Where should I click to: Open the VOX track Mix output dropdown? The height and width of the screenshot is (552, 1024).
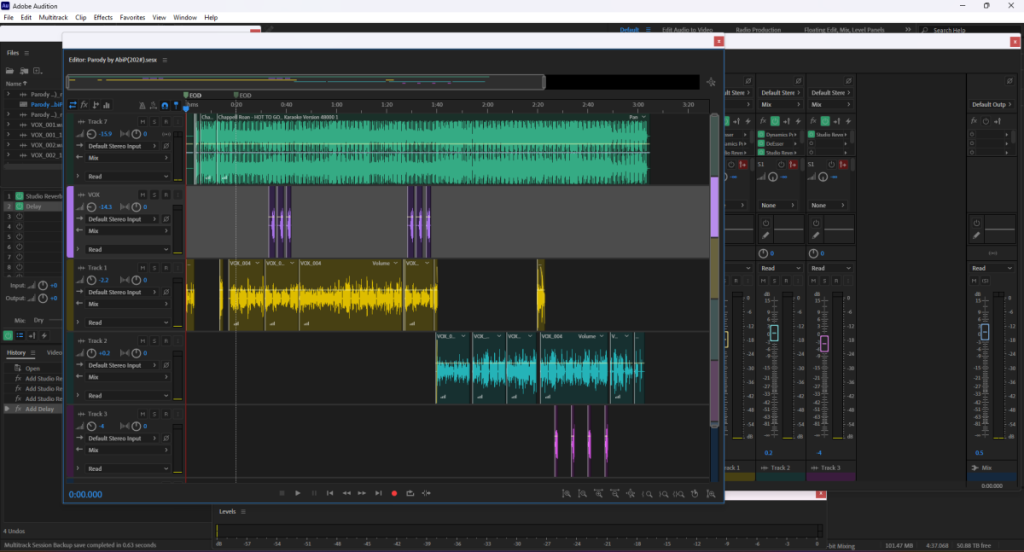[127, 231]
